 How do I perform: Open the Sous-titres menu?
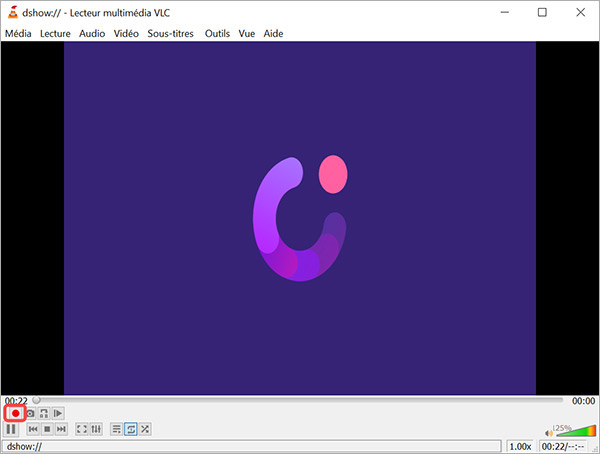(x=172, y=33)
